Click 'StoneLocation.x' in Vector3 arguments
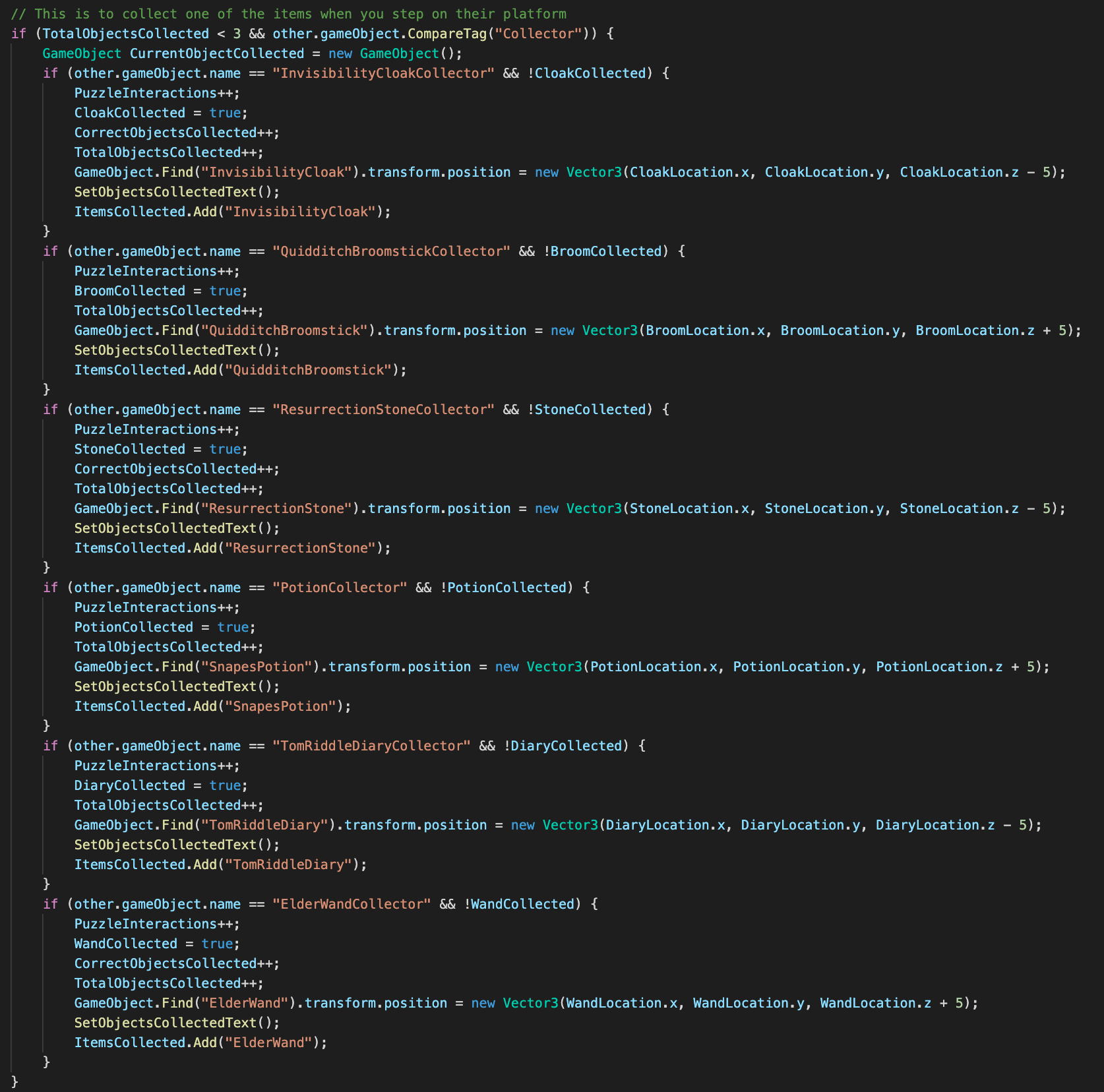 point(689,508)
